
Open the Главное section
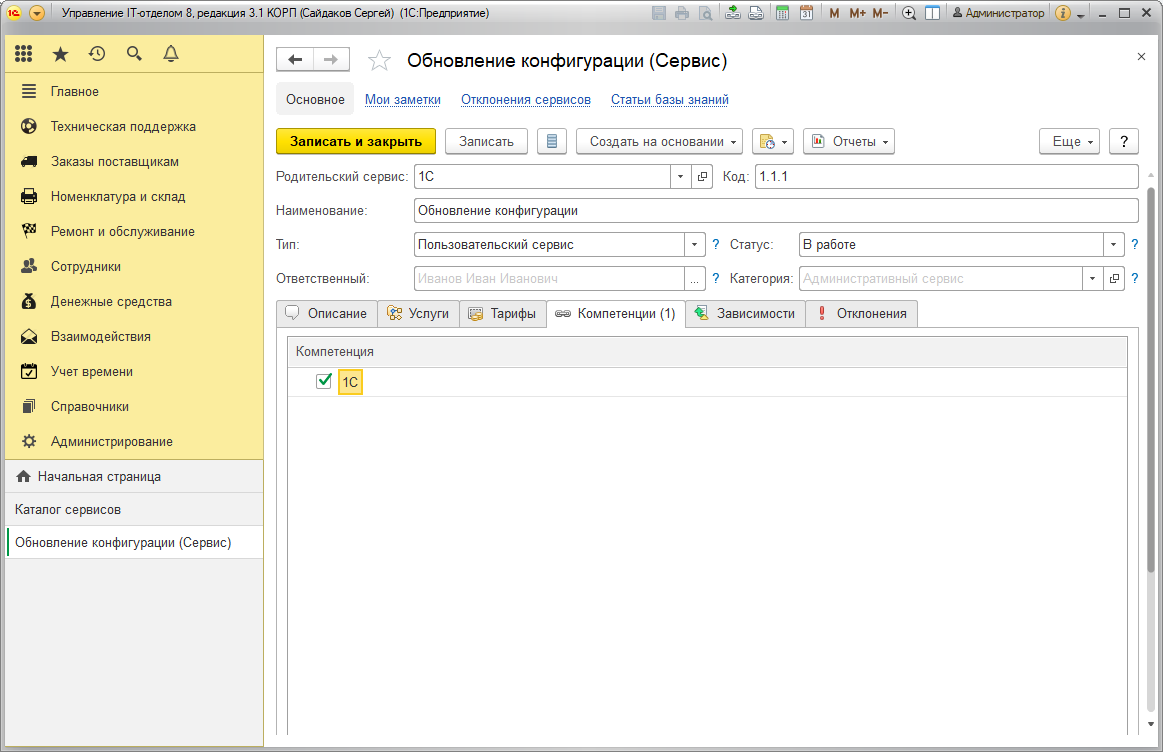click(x=134, y=91)
